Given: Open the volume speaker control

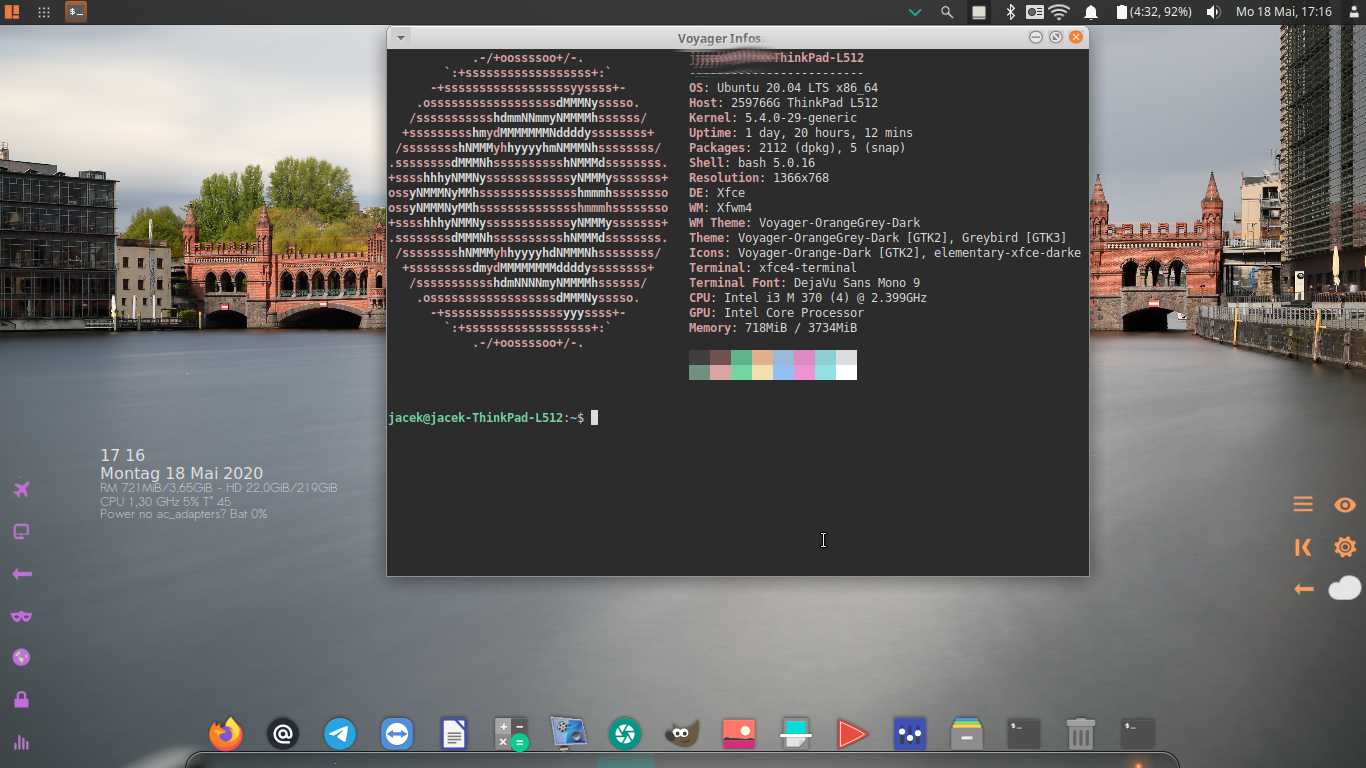Looking at the screenshot, I should tap(1213, 12).
